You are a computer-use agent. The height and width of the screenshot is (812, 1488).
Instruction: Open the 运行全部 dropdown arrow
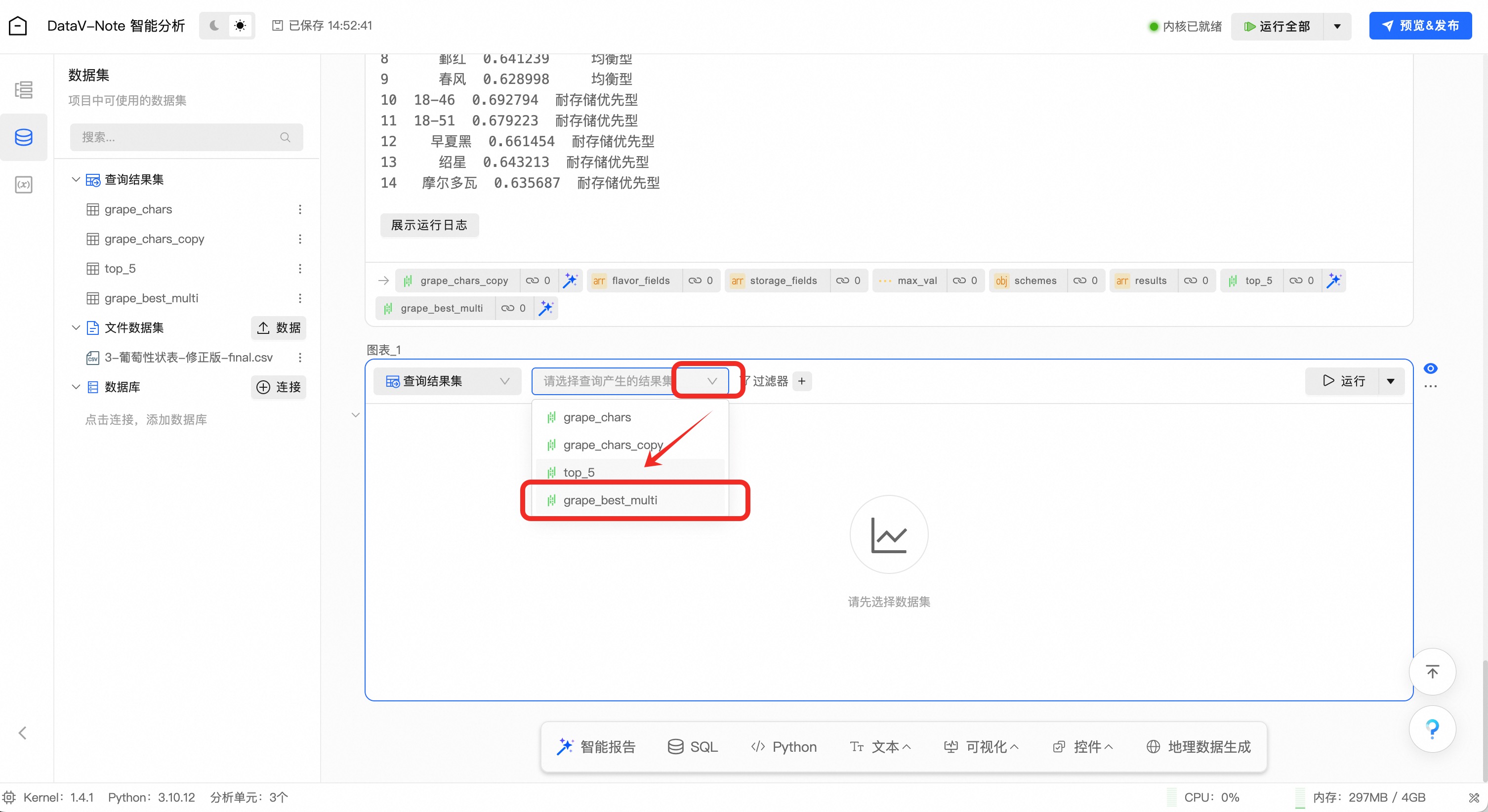coord(1337,27)
